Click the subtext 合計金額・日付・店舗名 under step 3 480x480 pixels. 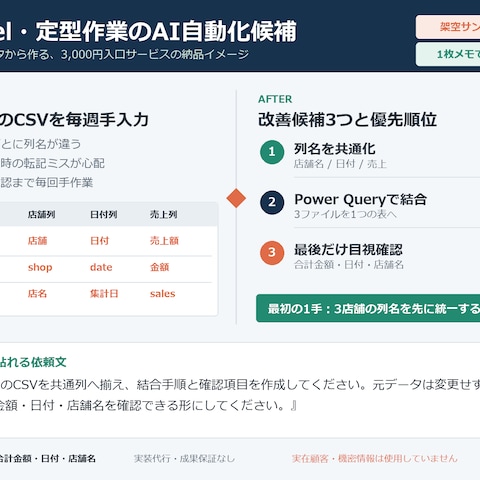(349, 265)
